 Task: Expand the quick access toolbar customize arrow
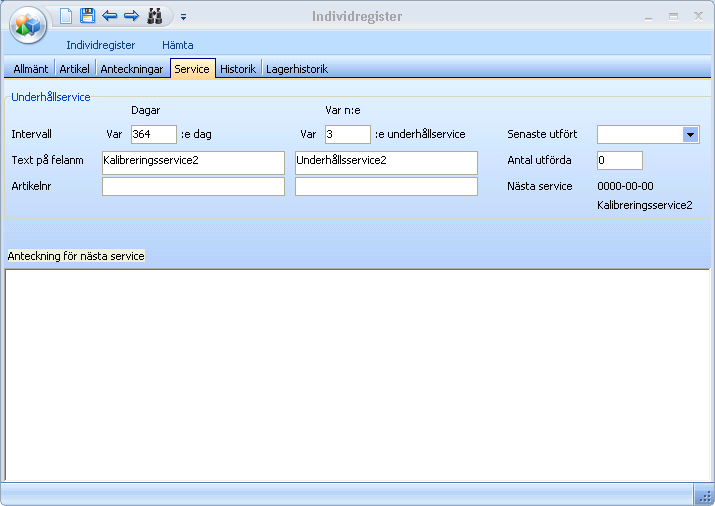184,17
